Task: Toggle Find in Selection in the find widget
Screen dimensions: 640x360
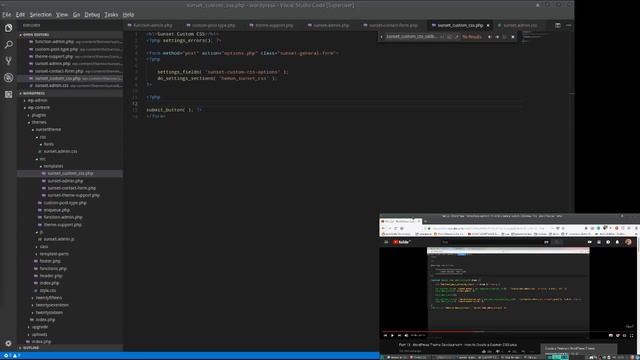Action: coord(505,37)
